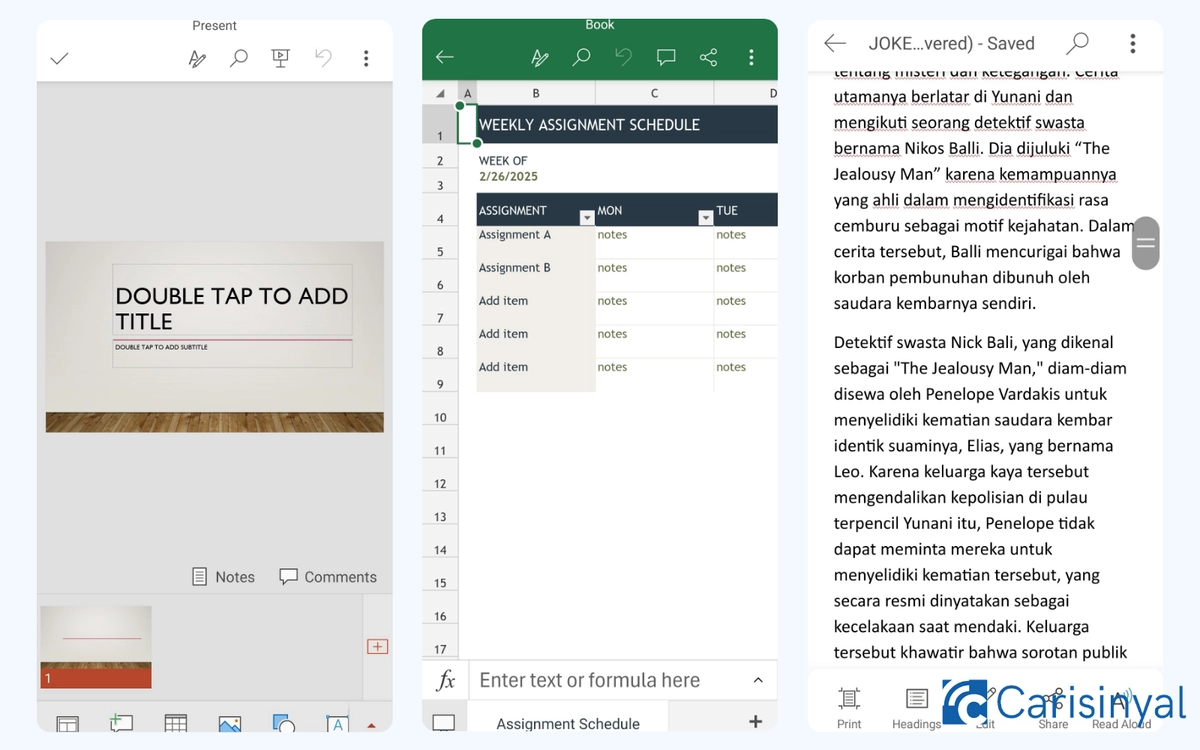Open the Comments pane in PowerPoint
This screenshot has height=750, width=1200.
[328, 577]
